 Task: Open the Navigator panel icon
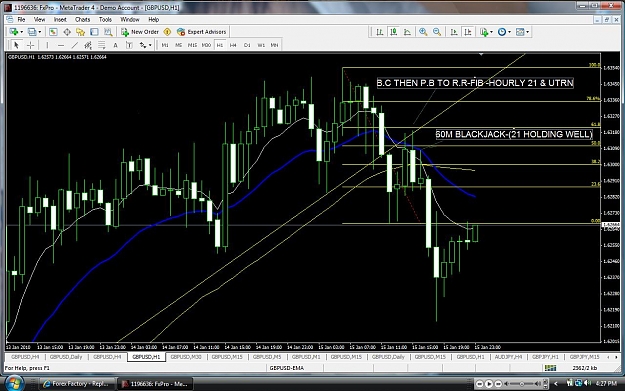point(81,32)
